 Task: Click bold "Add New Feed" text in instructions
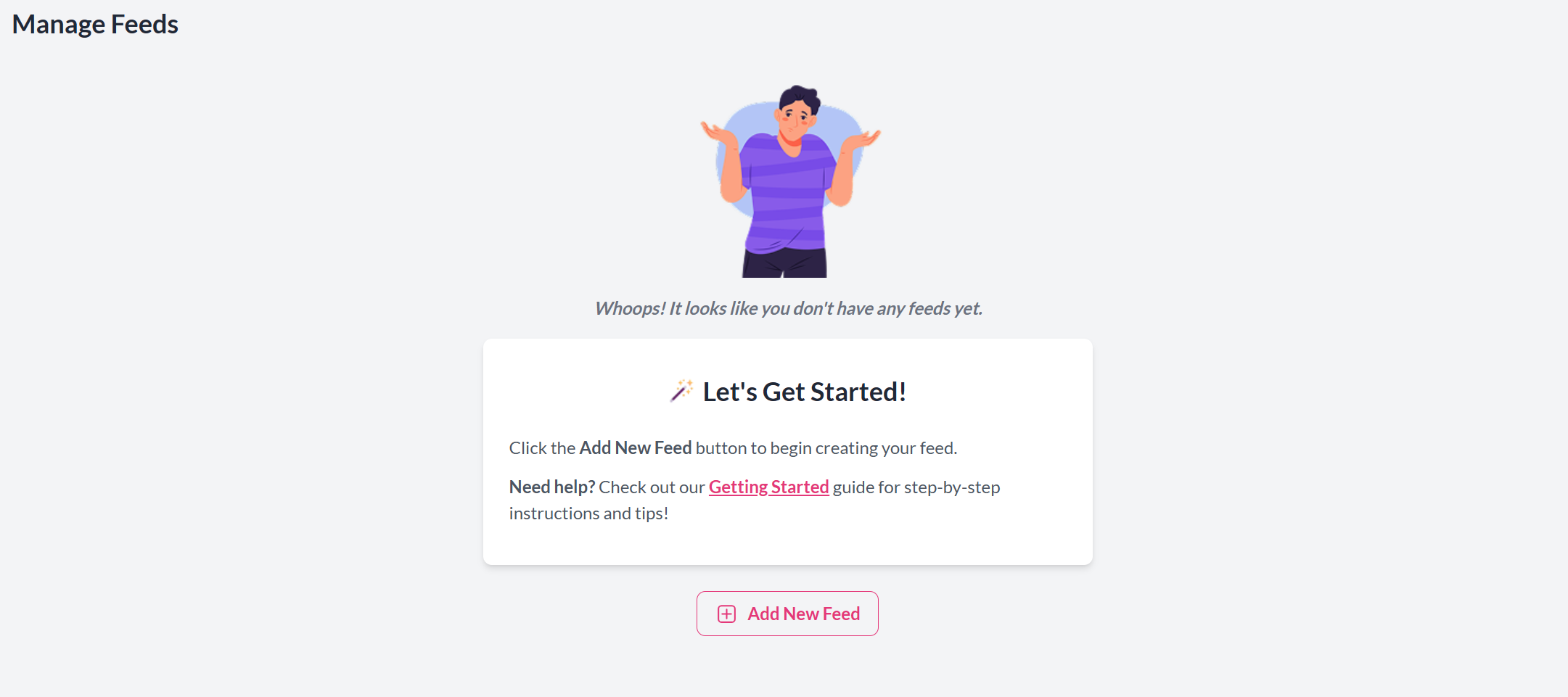point(635,448)
